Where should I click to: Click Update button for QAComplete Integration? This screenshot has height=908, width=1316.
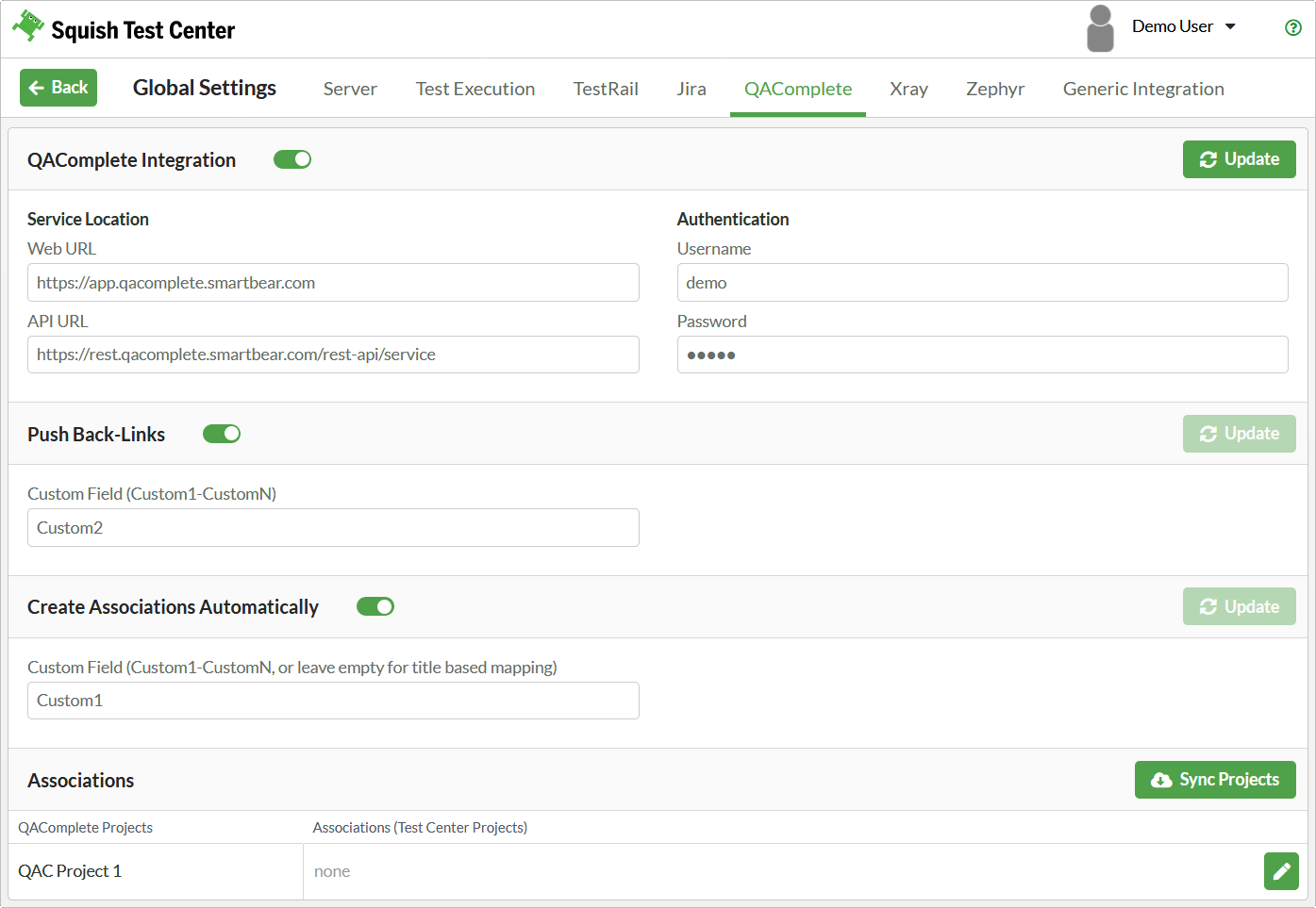(1239, 159)
